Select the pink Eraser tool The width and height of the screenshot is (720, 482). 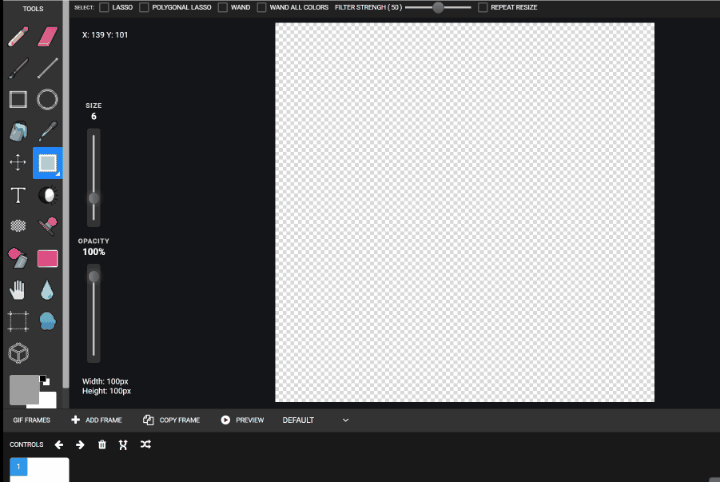[x=47, y=37]
